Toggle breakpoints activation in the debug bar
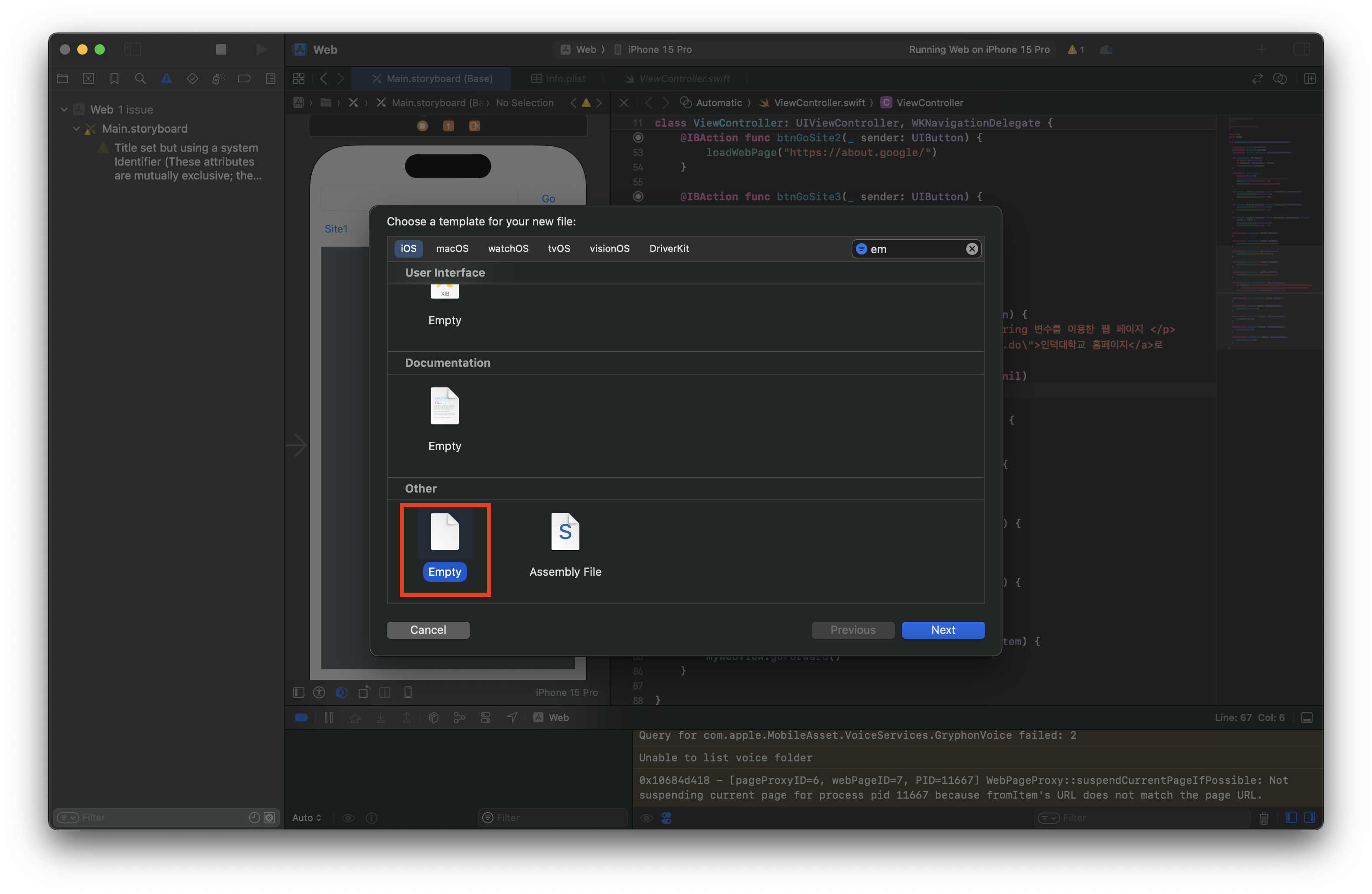This screenshot has width=1372, height=894. pos(301,718)
